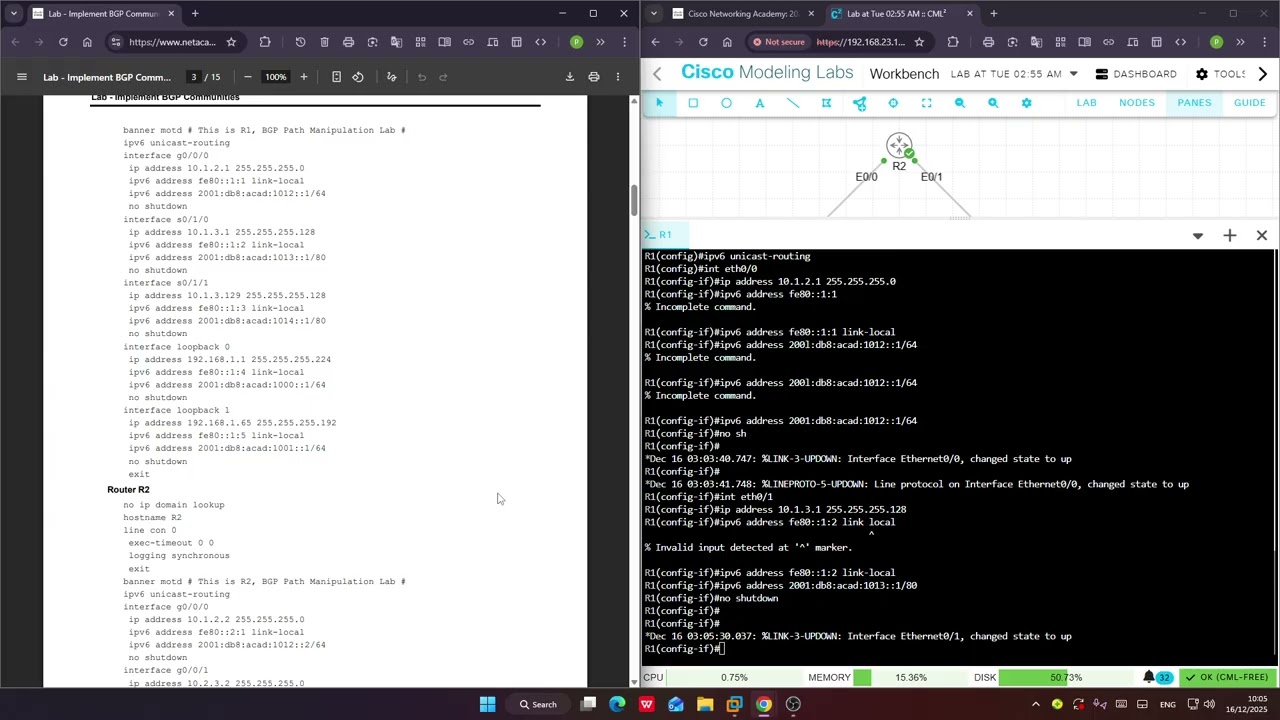Image resolution: width=1280 pixels, height=720 pixels.
Task: Click the fit-to-screen icon in the workbench toolbar
Action: point(927,103)
